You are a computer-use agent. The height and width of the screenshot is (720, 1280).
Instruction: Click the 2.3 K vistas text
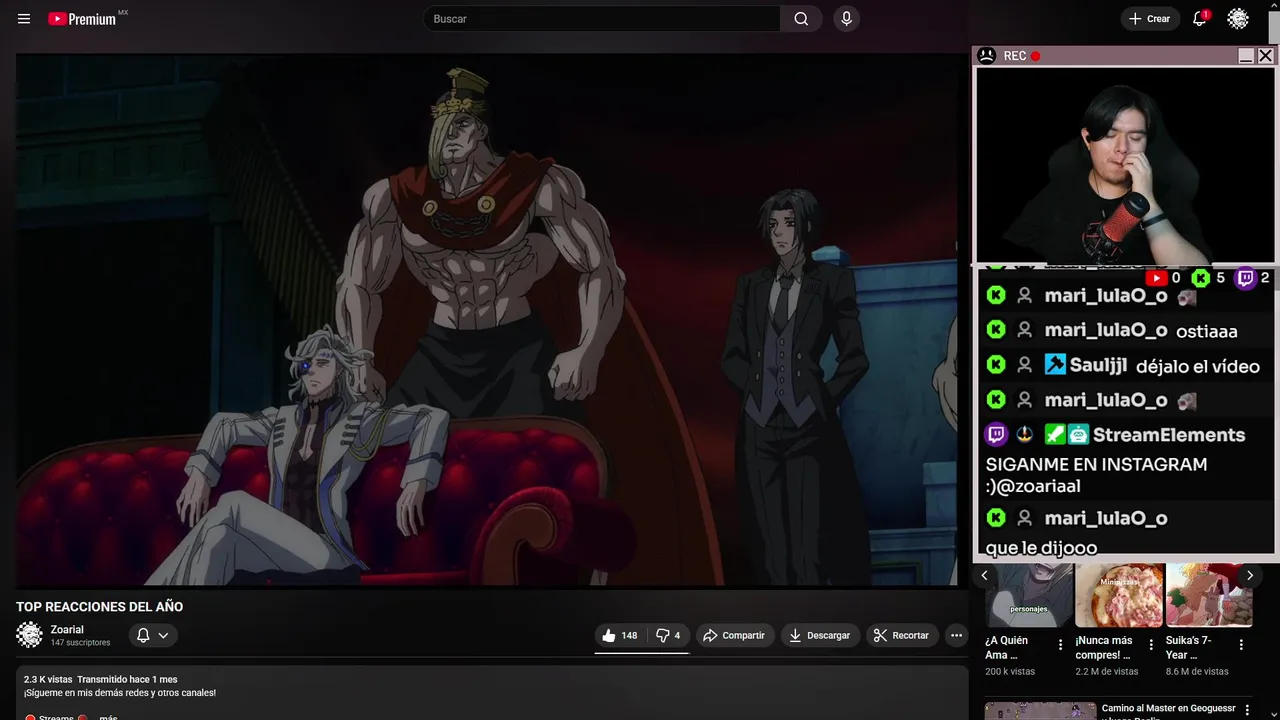[48, 679]
